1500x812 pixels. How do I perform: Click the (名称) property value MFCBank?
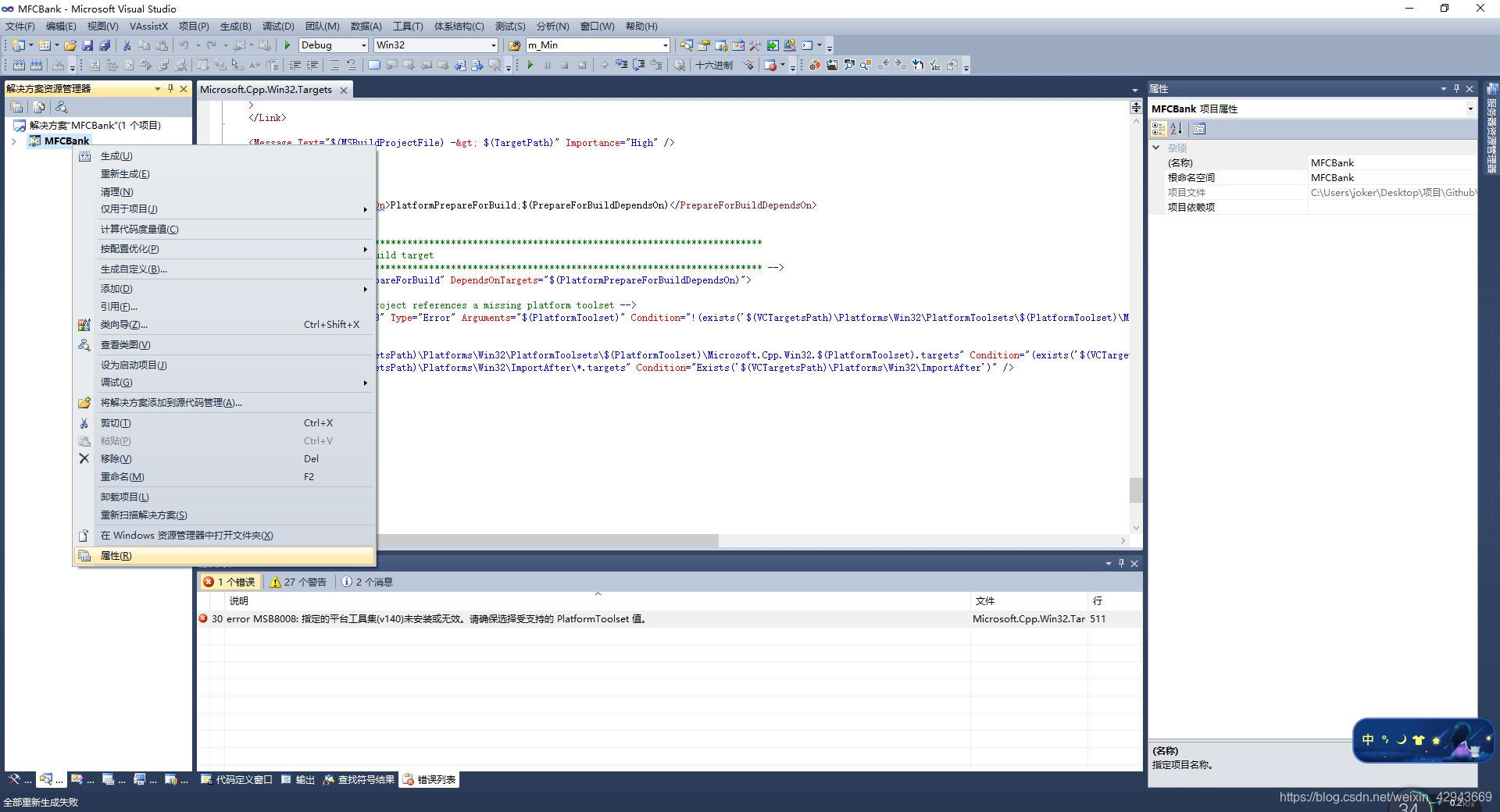(1392, 163)
